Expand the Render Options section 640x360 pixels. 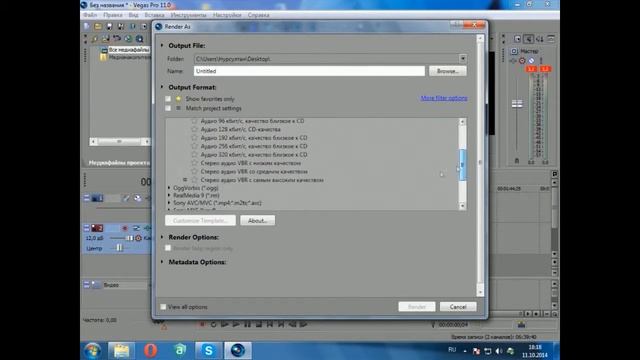pos(162,237)
